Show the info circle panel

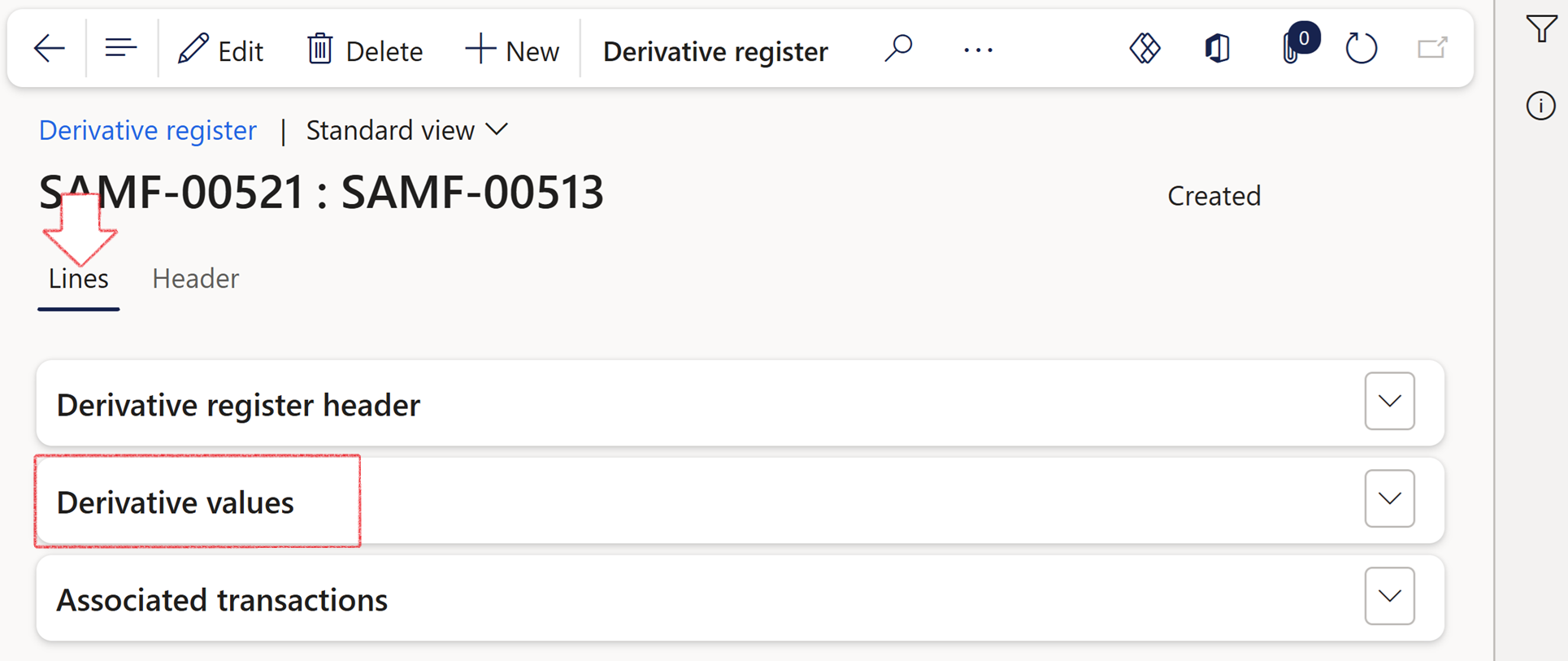1540,106
